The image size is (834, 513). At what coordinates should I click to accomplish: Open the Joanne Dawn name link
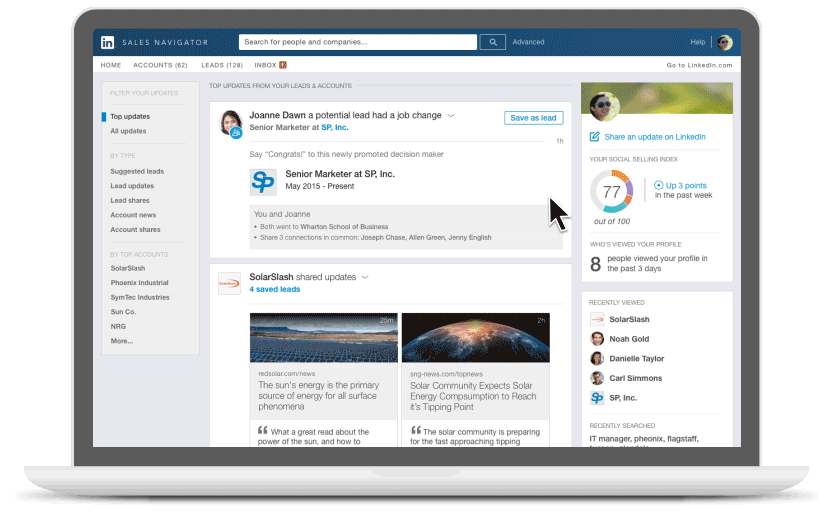[x=278, y=115]
